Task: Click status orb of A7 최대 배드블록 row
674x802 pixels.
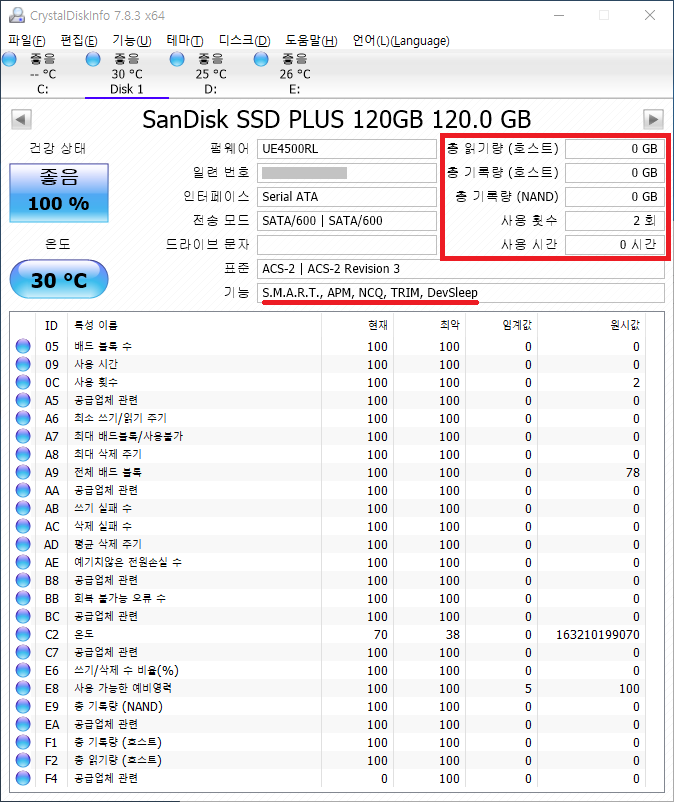Action: point(23,436)
